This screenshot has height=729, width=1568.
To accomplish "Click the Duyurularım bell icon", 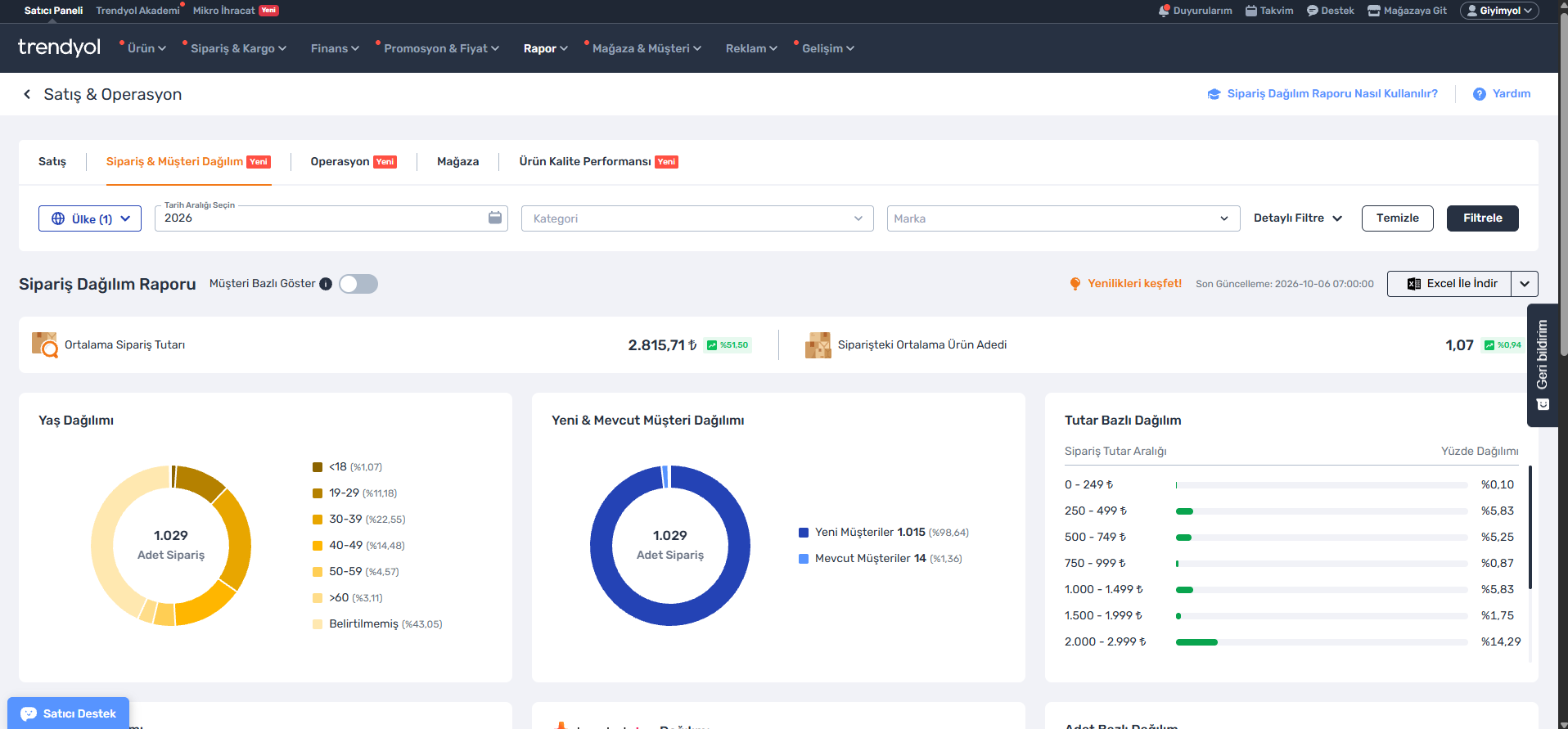I will [1164, 11].
